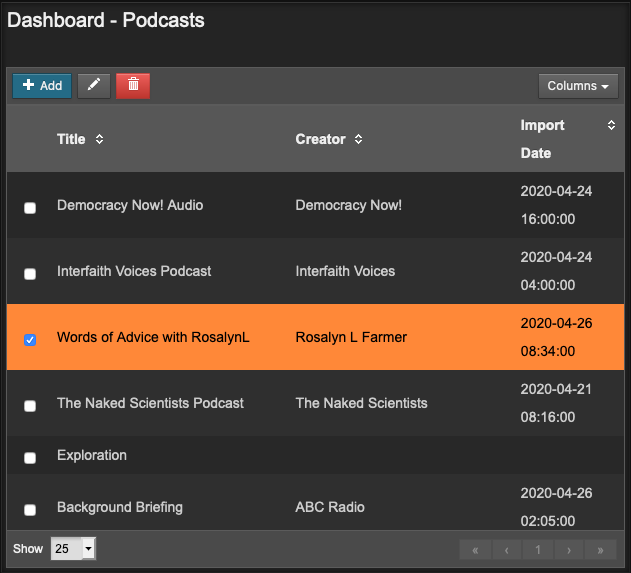Image resolution: width=631 pixels, height=573 pixels.
Task: Enable the Background Briefing checkbox
Action: pos(30,509)
